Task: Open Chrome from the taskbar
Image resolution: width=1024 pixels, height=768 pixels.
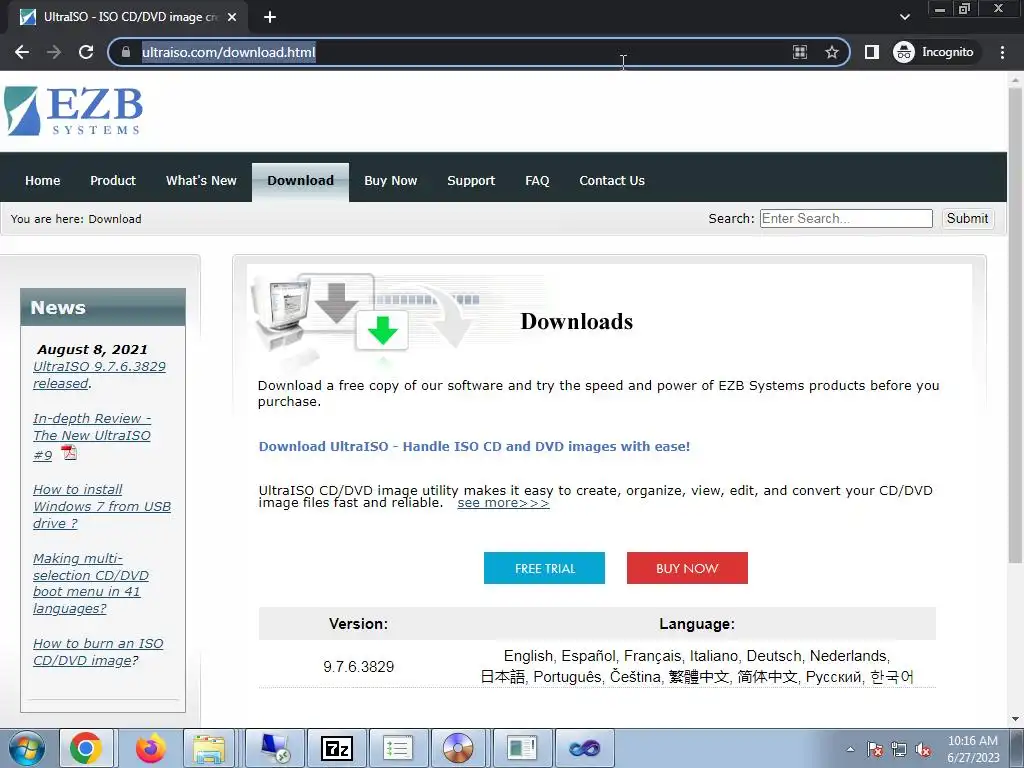Action: (x=86, y=748)
